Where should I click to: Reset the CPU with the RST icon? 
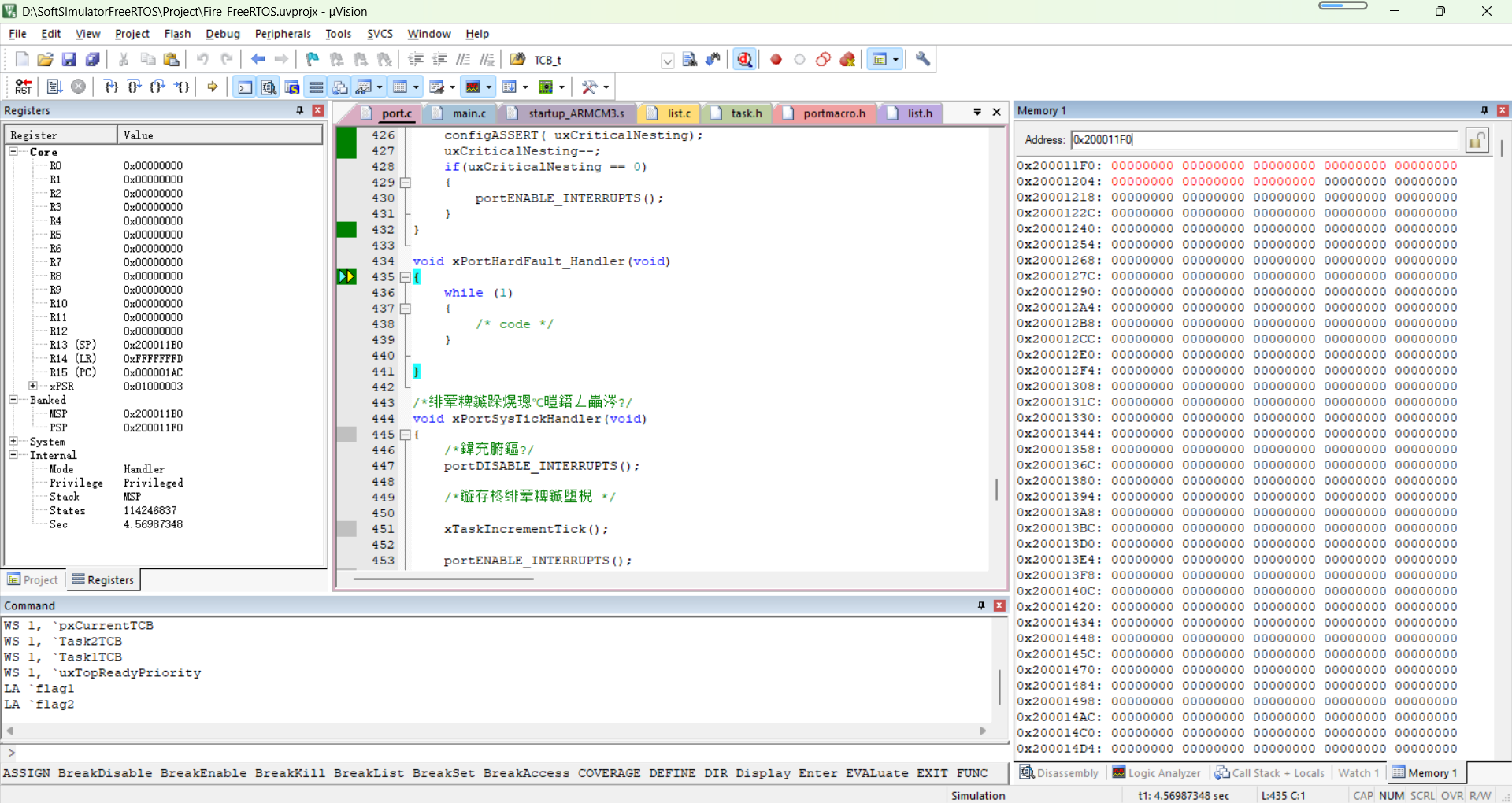23,87
